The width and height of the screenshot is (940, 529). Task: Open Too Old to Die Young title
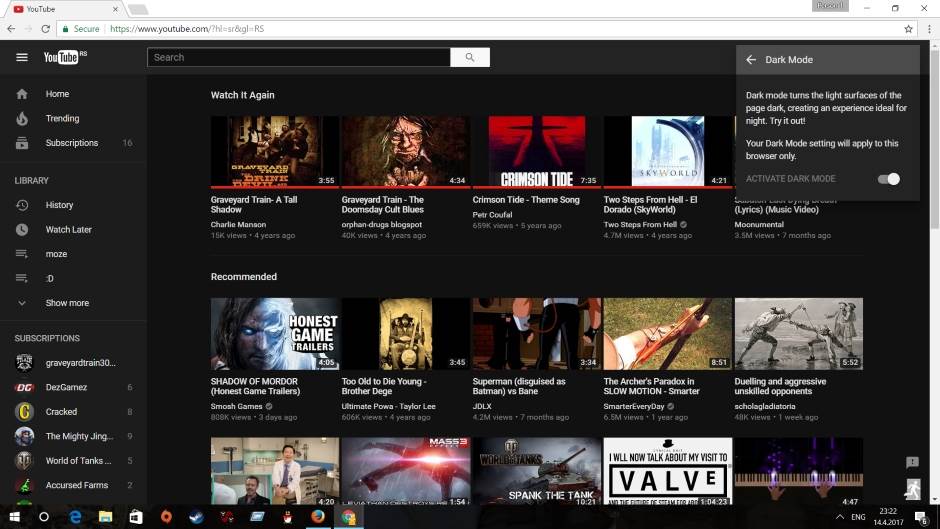tap(384, 386)
